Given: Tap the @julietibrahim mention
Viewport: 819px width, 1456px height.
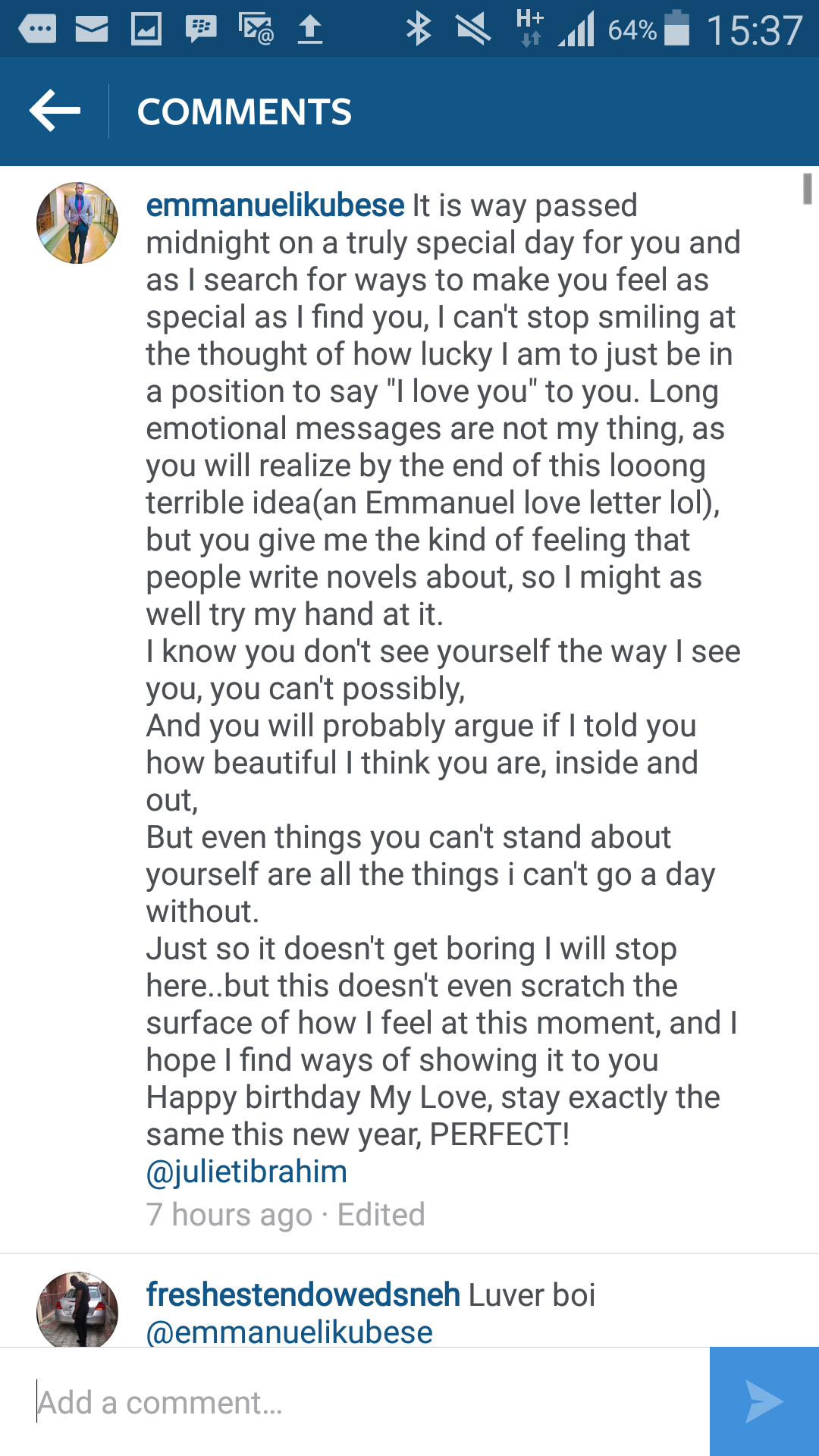Looking at the screenshot, I should 246,1172.
